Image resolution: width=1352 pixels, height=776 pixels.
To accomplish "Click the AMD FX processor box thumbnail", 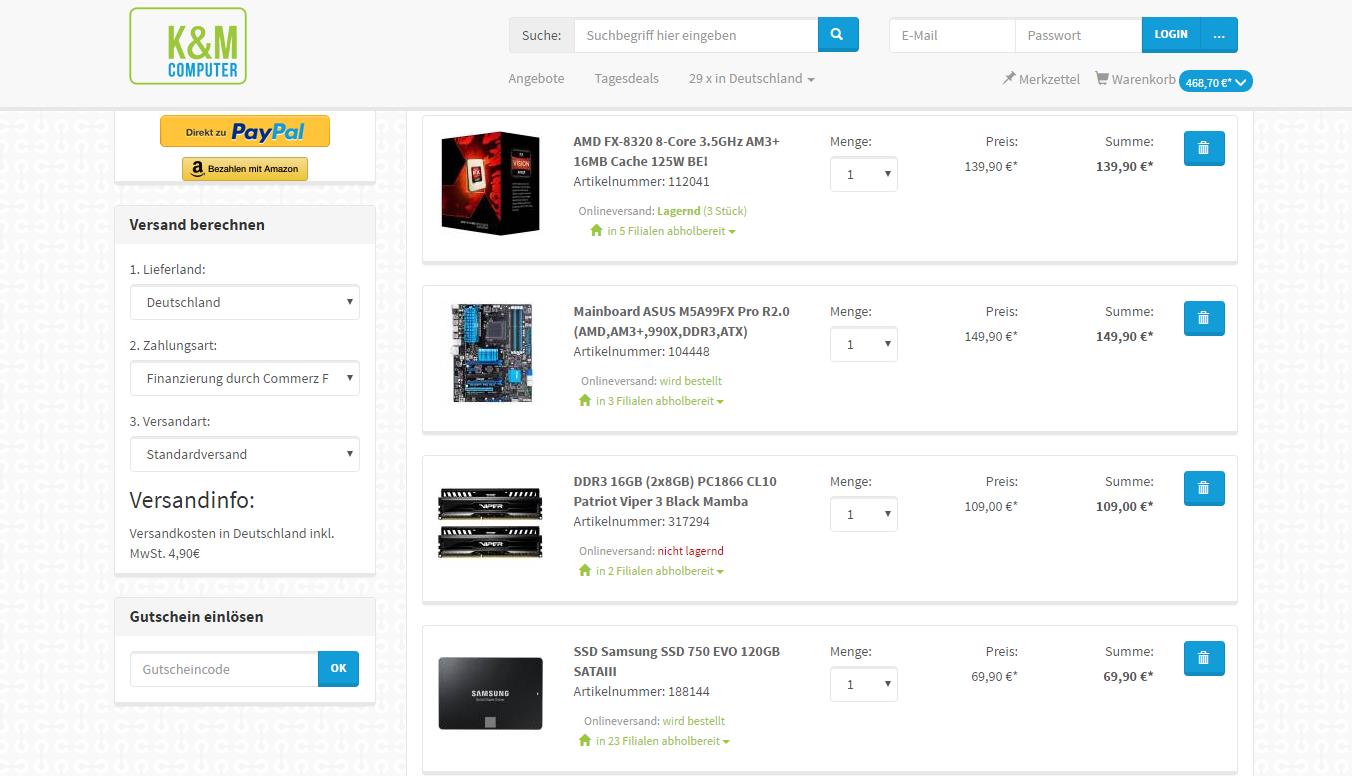I will (x=490, y=184).
